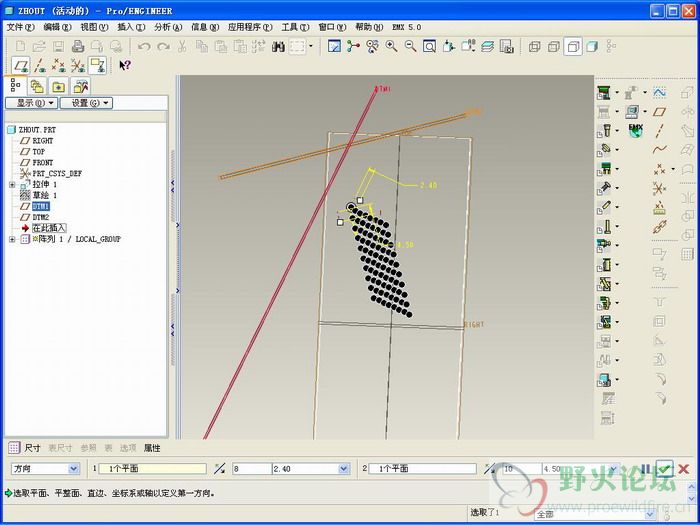Select the FRONT datum plane in tree
Viewport: 700px width, 525px height.
[x=42, y=162]
